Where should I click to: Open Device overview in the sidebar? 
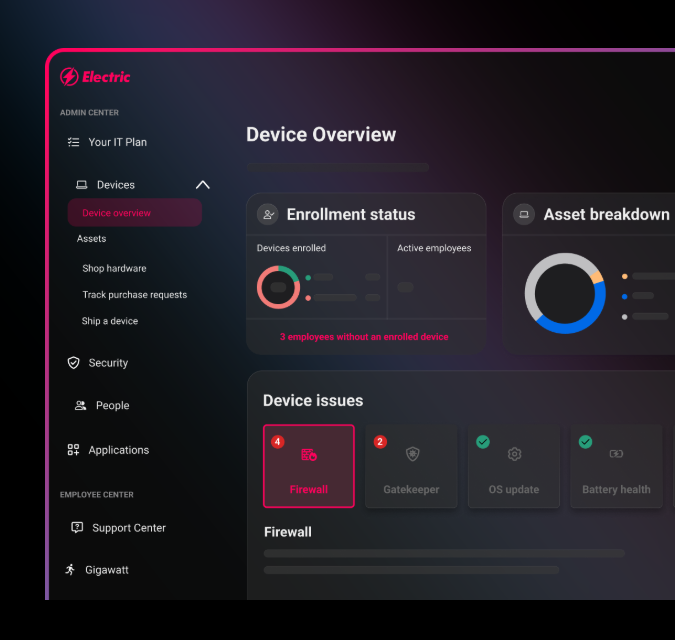pyautogui.click(x=116, y=213)
